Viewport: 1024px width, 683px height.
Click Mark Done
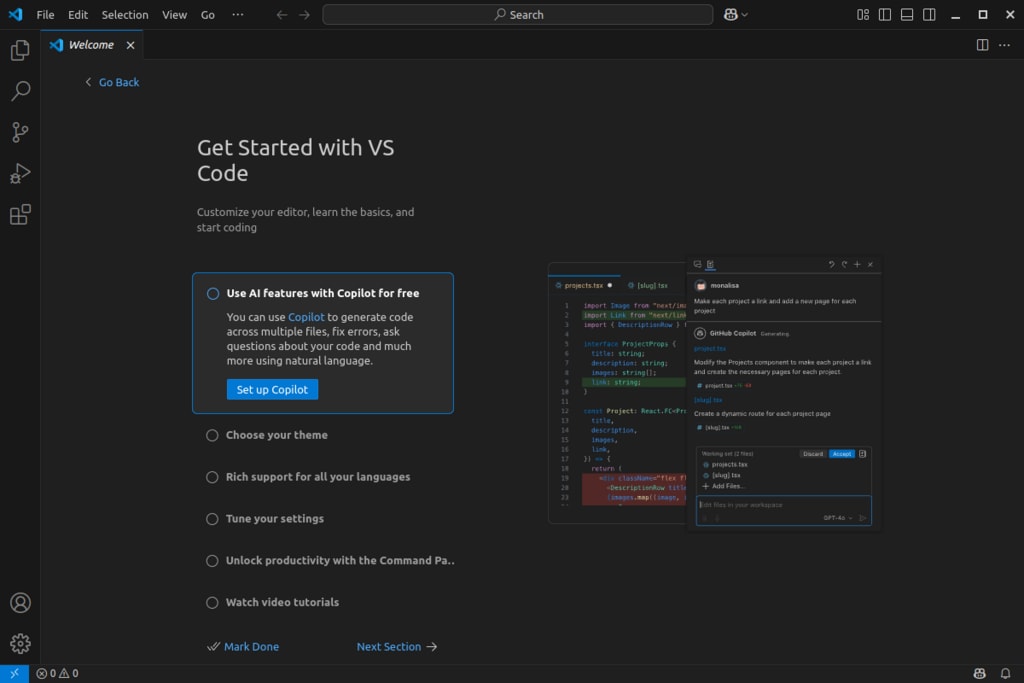[x=243, y=646]
